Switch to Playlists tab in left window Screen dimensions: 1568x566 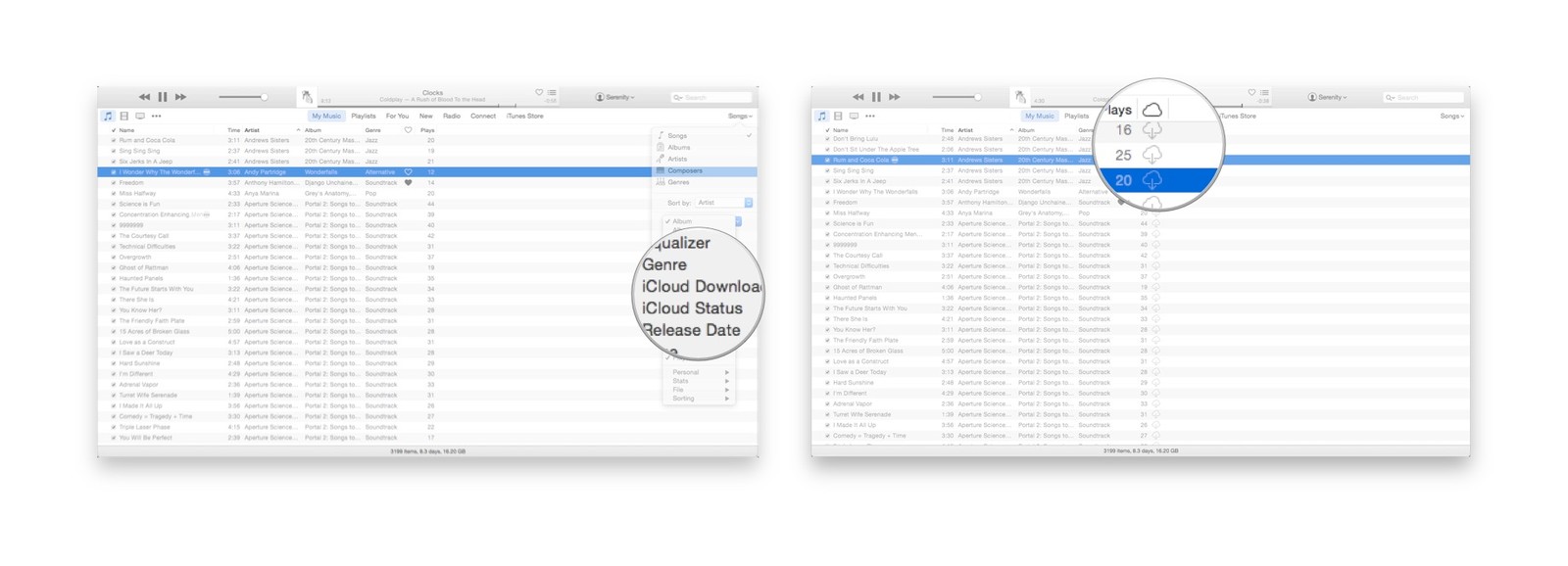[x=364, y=116]
